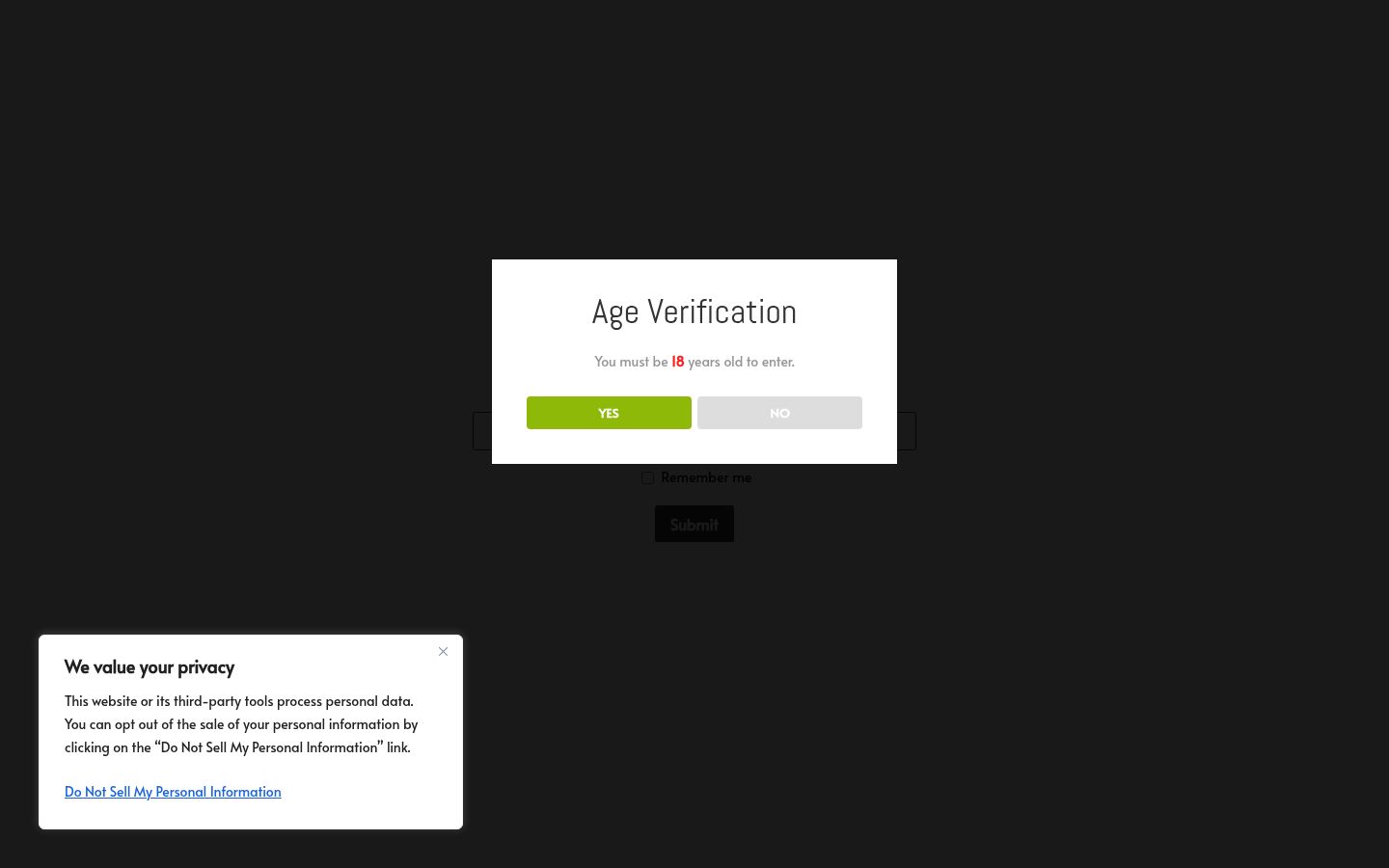Click the words years old to enter

[741, 362]
